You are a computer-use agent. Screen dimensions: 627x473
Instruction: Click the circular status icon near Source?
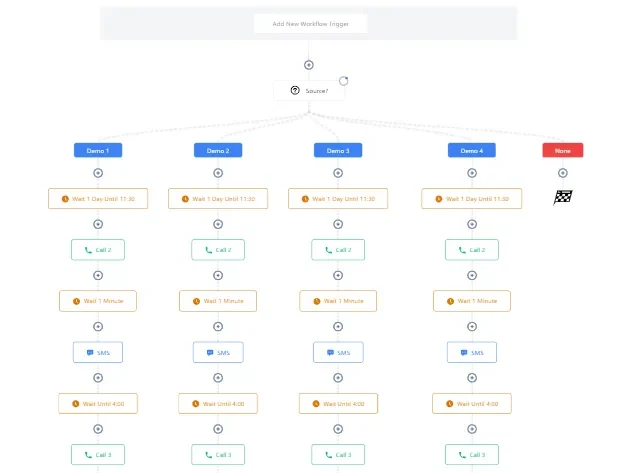click(x=343, y=81)
